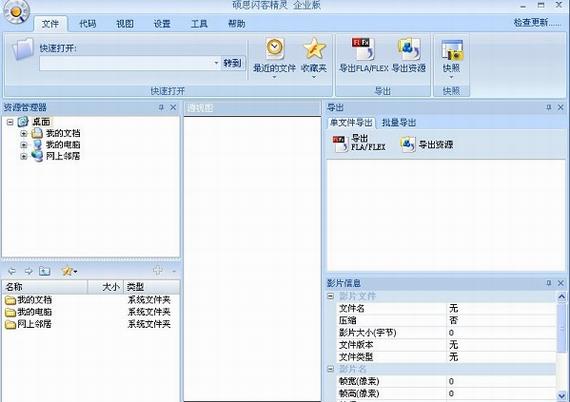Expand the 我的文档 tree node
This screenshot has height=402, width=570.
pyautogui.click(x=24, y=133)
